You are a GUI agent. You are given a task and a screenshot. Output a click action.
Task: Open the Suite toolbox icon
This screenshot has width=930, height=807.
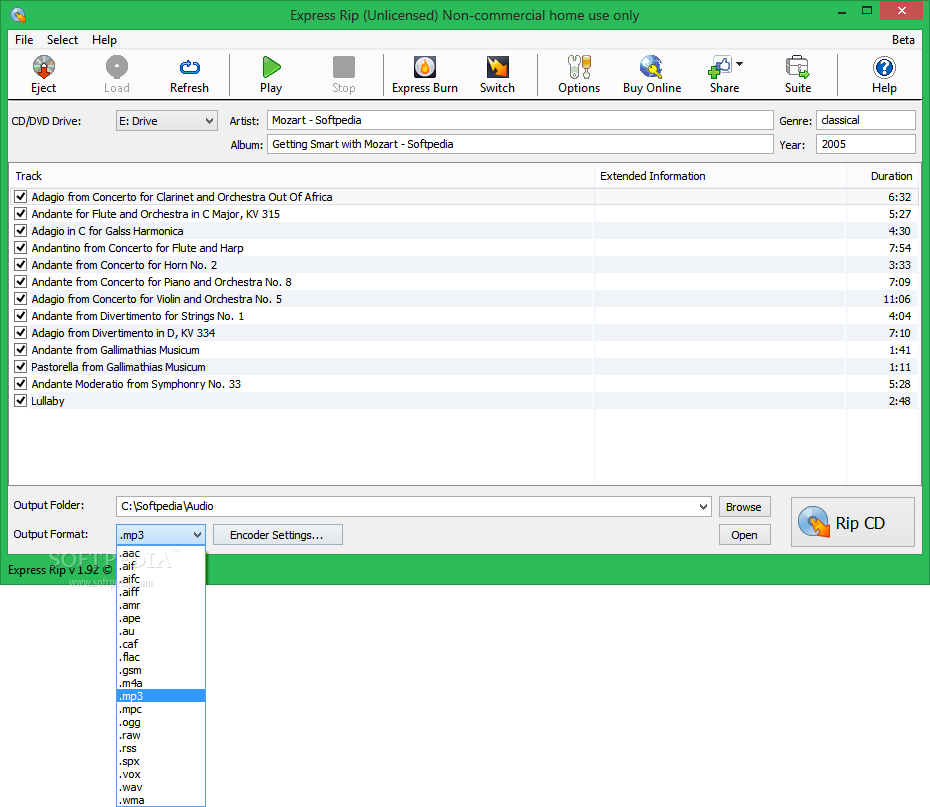[797, 67]
